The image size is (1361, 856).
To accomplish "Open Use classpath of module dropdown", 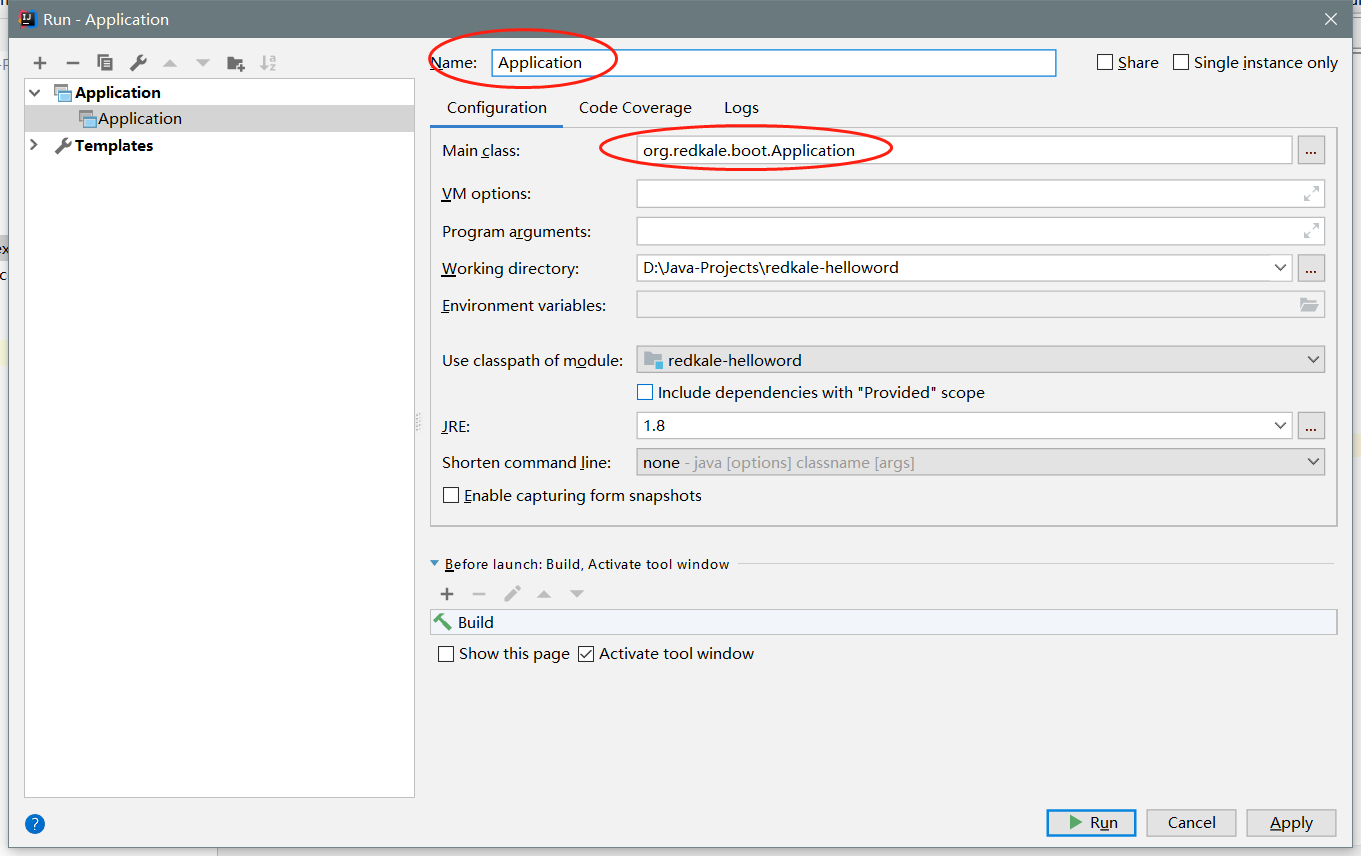I will coord(980,360).
